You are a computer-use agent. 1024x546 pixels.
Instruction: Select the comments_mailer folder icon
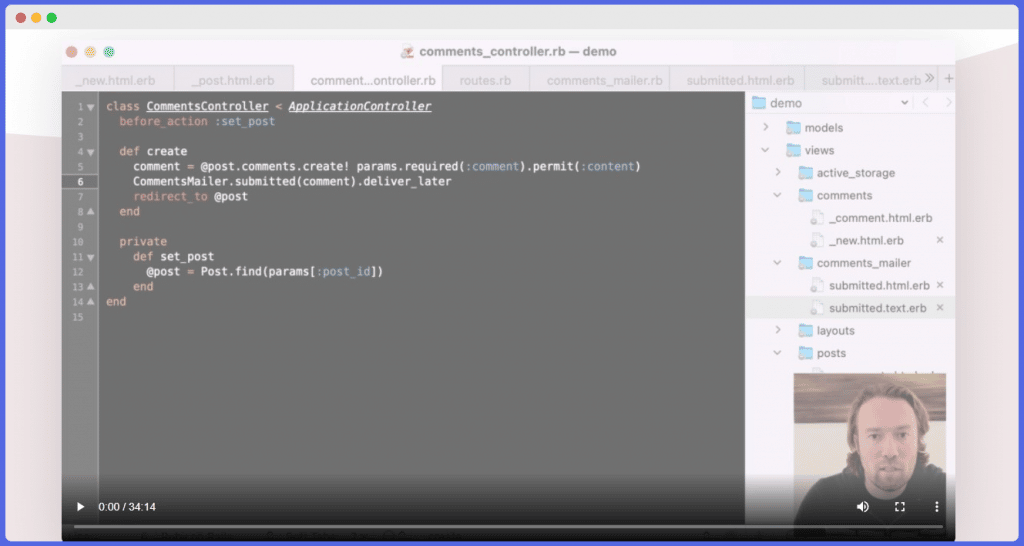805,263
